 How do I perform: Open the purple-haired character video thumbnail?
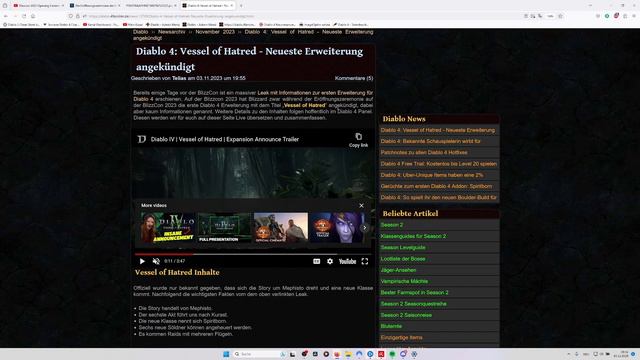[x=337, y=227]
